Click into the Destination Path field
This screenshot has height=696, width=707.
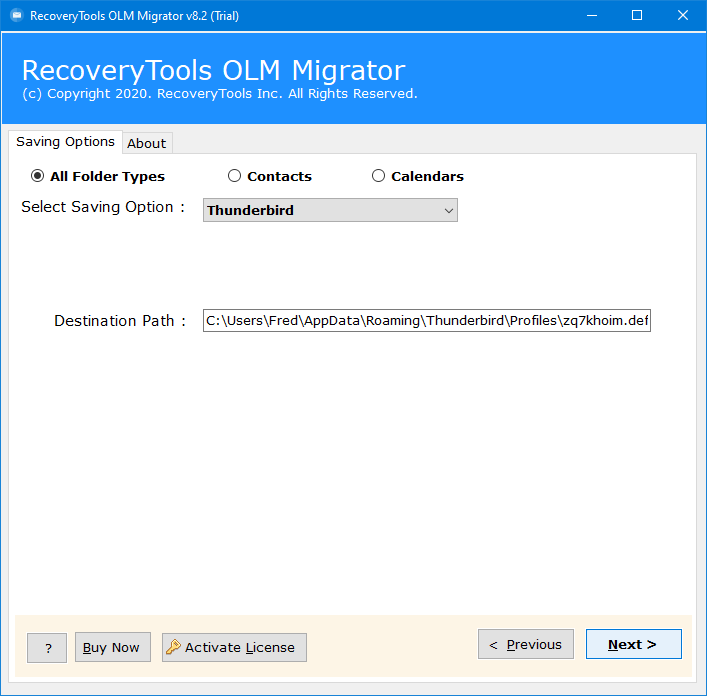pyautogui.click(x=427, y=321)
